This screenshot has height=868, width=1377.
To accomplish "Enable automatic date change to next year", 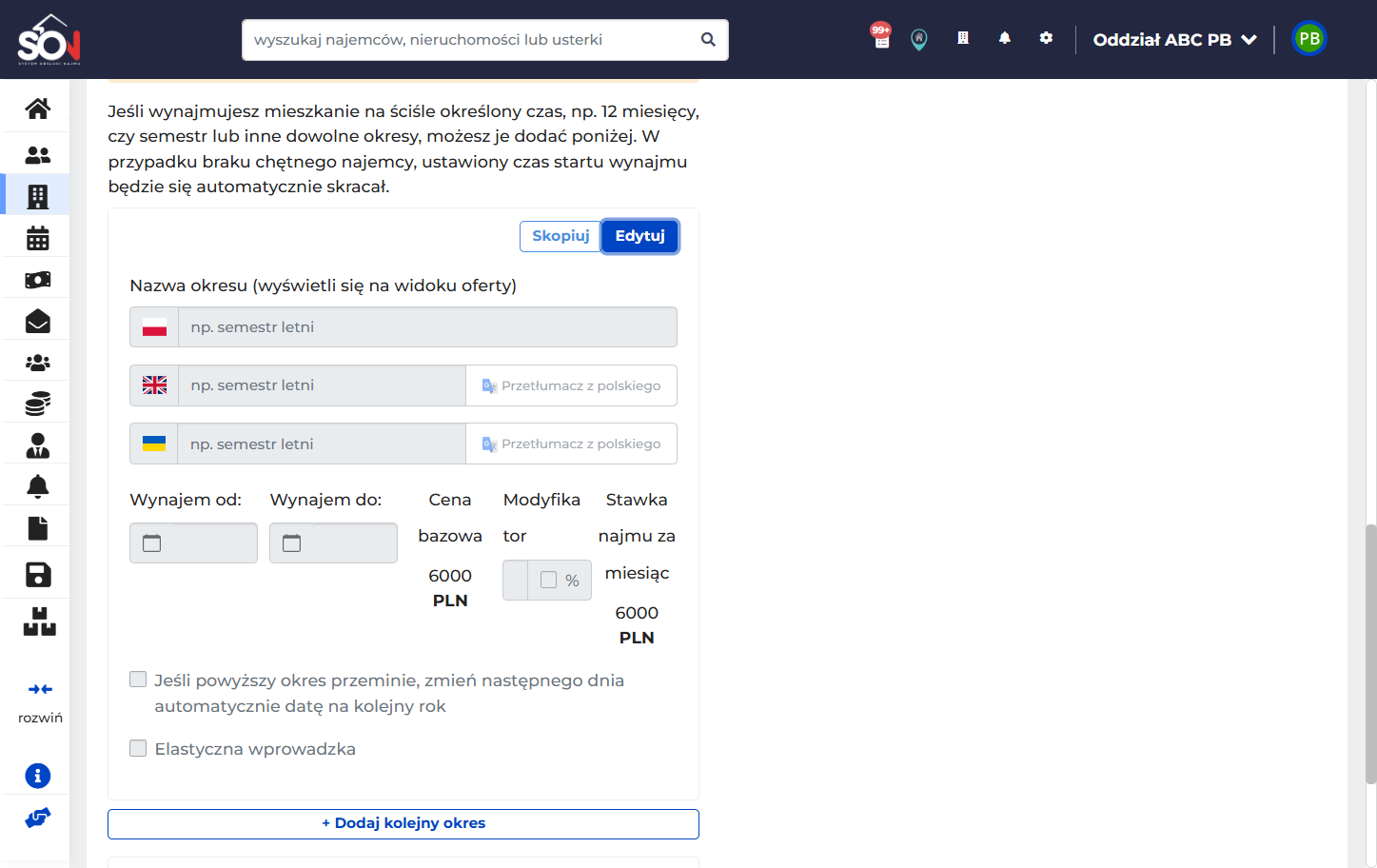I will pyautogui.click(x=138, y=680).
